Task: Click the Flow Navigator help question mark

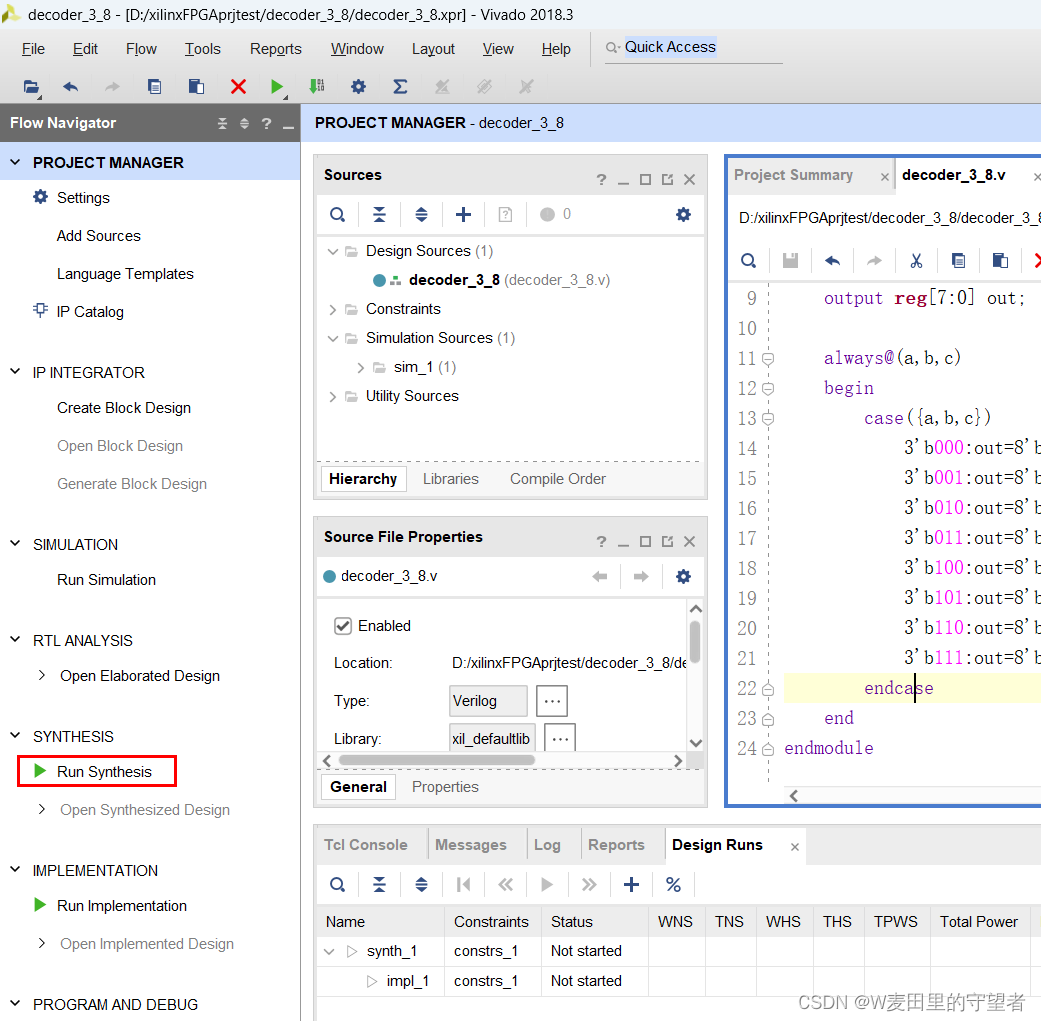Action: pos(266,123)
